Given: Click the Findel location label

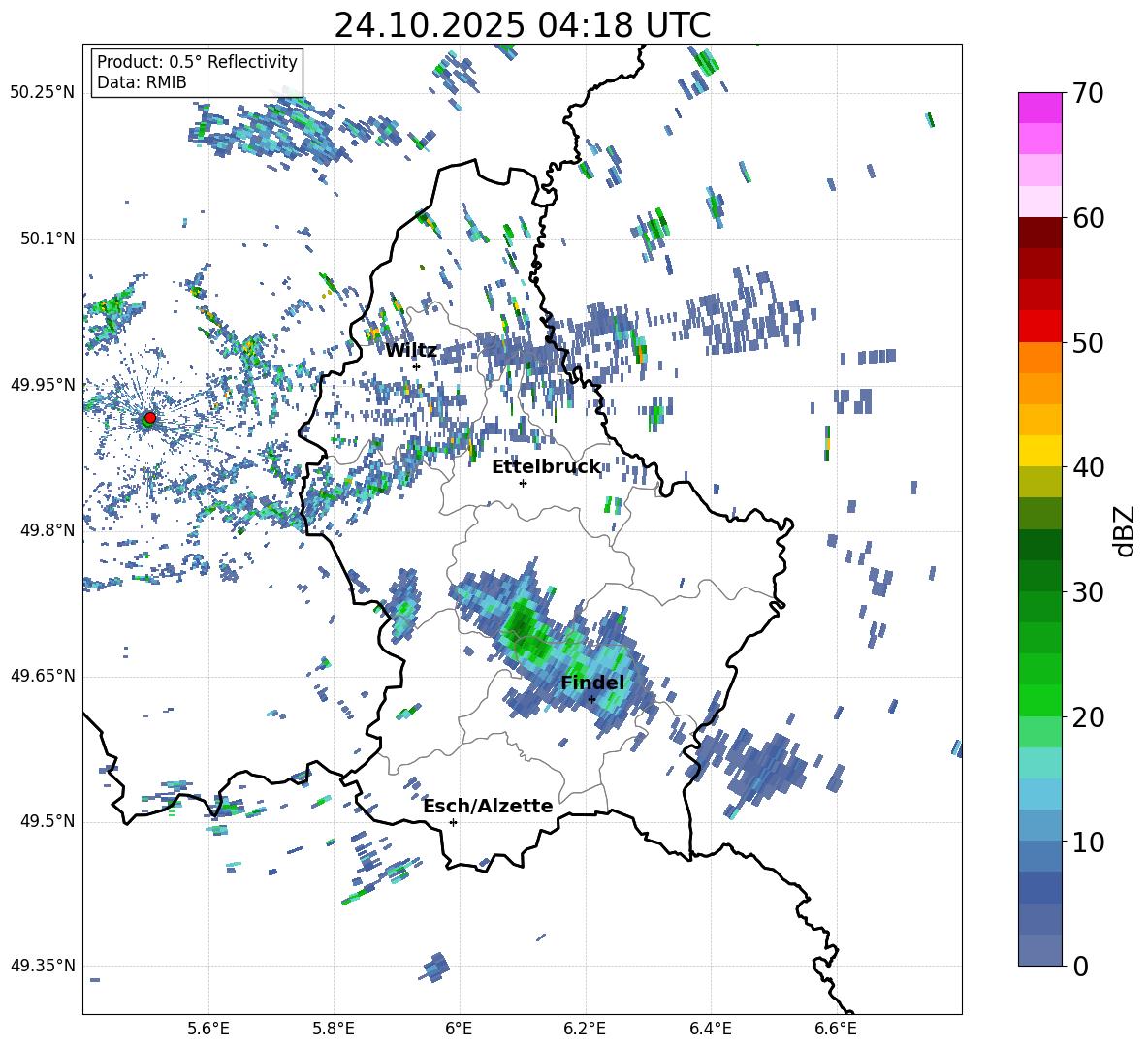Looking at the screenshot, I should [x=592, y=683].
